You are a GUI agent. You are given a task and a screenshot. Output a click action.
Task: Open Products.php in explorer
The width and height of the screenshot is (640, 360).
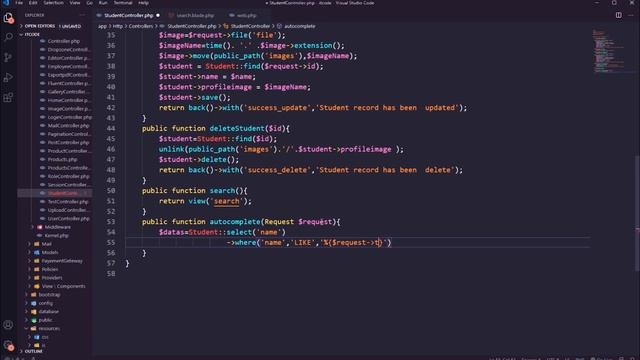[x=62, y=160]
